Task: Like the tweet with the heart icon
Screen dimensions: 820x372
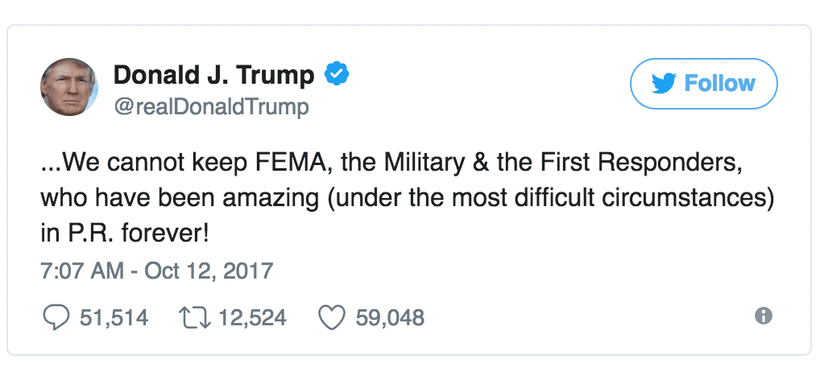Action: point(332,318)
